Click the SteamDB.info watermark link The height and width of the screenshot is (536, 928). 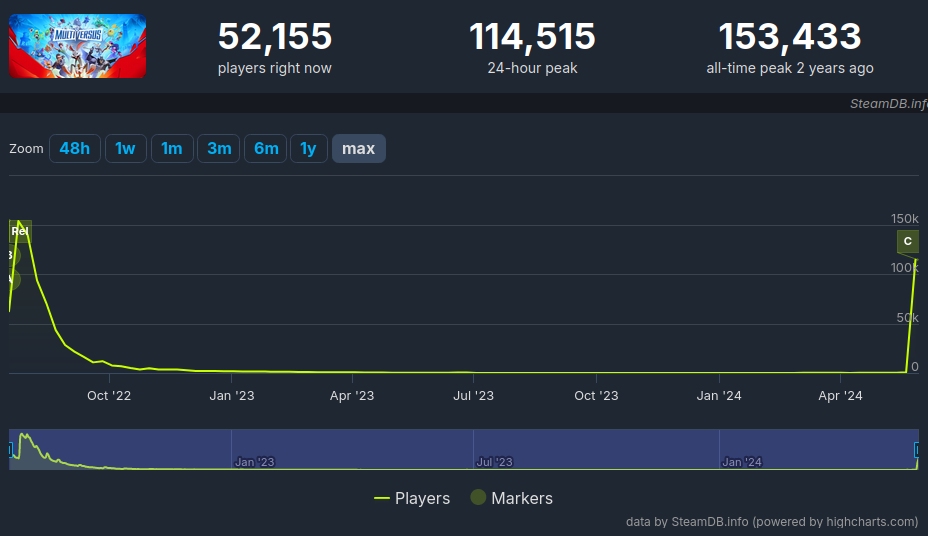888,103
